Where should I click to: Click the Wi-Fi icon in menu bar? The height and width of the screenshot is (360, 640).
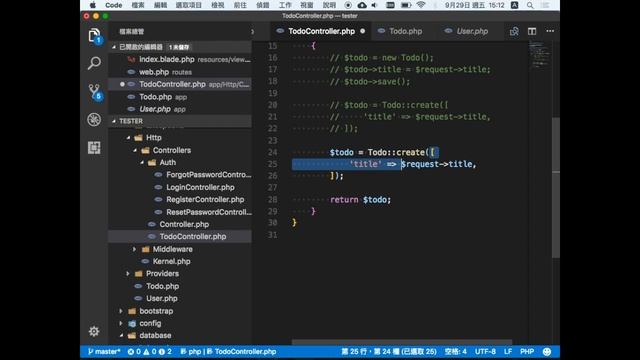click(x=421, y=5)
